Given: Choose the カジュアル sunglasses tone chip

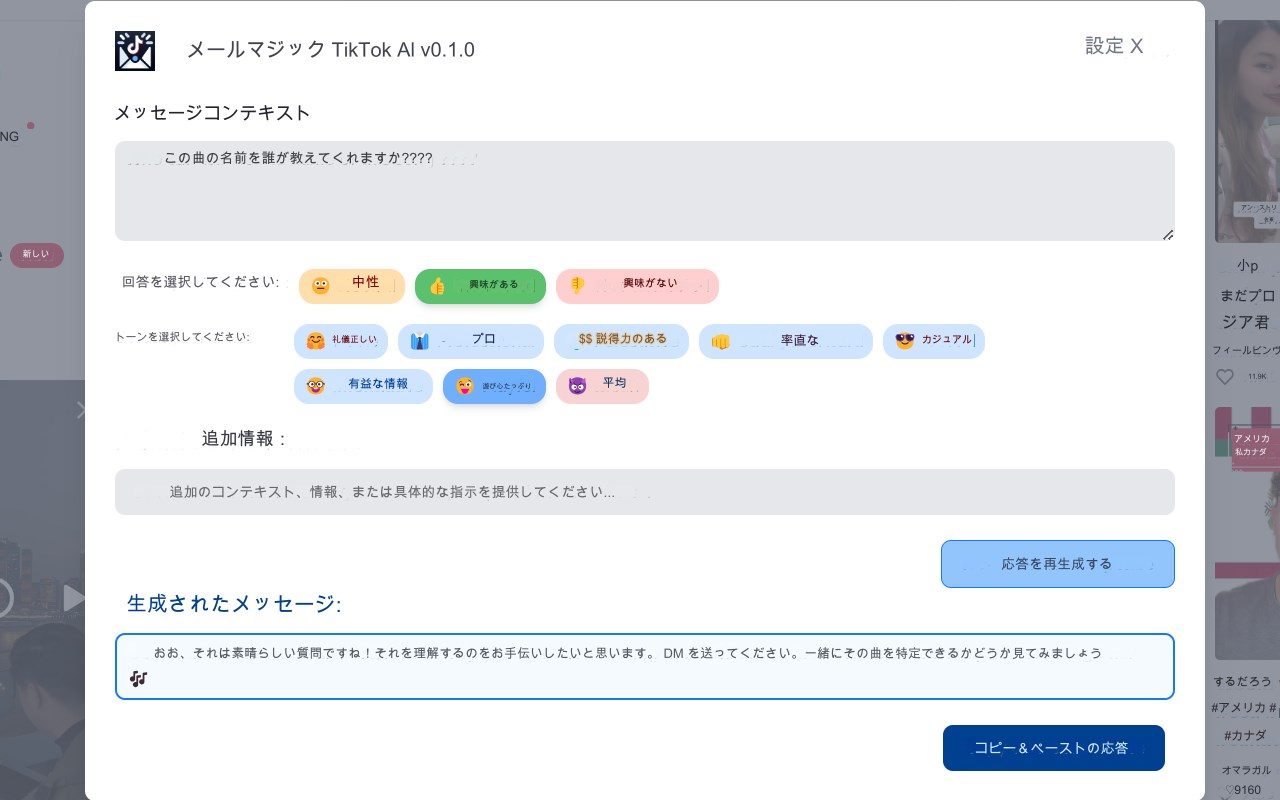Looking at the screenshot, I should [x=933, y=341].
